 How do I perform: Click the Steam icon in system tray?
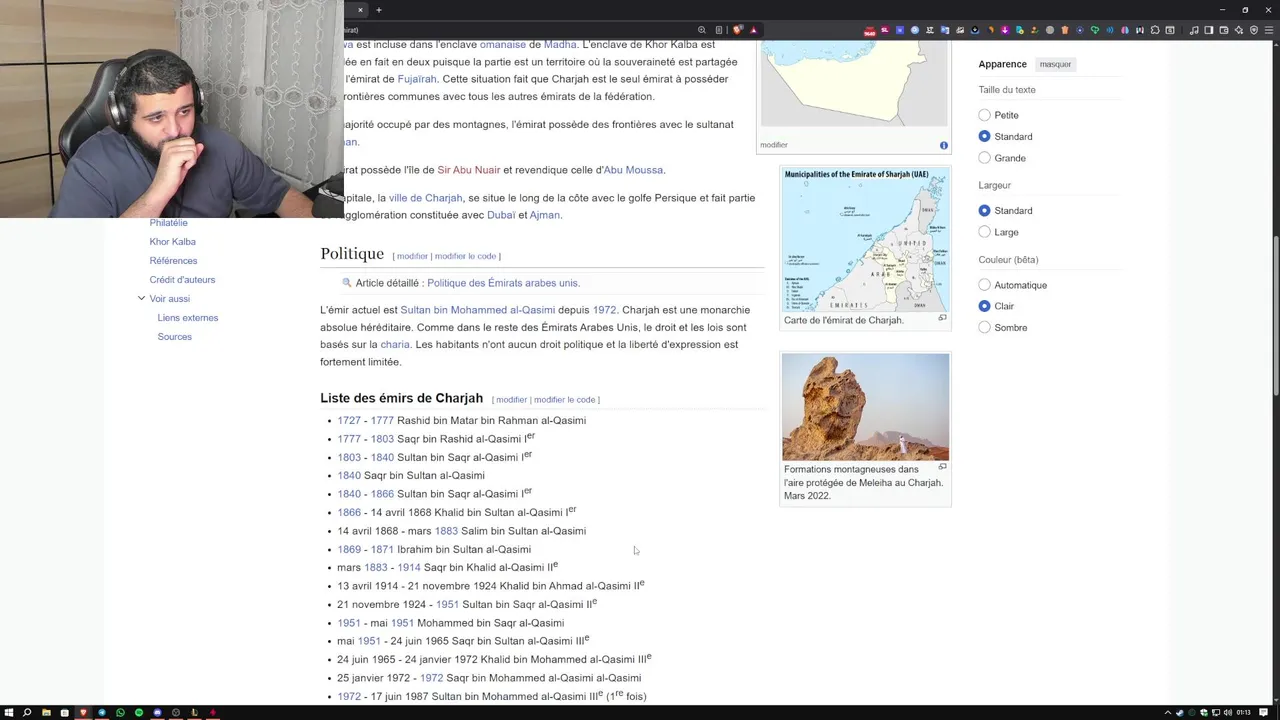coord(1180,713)
